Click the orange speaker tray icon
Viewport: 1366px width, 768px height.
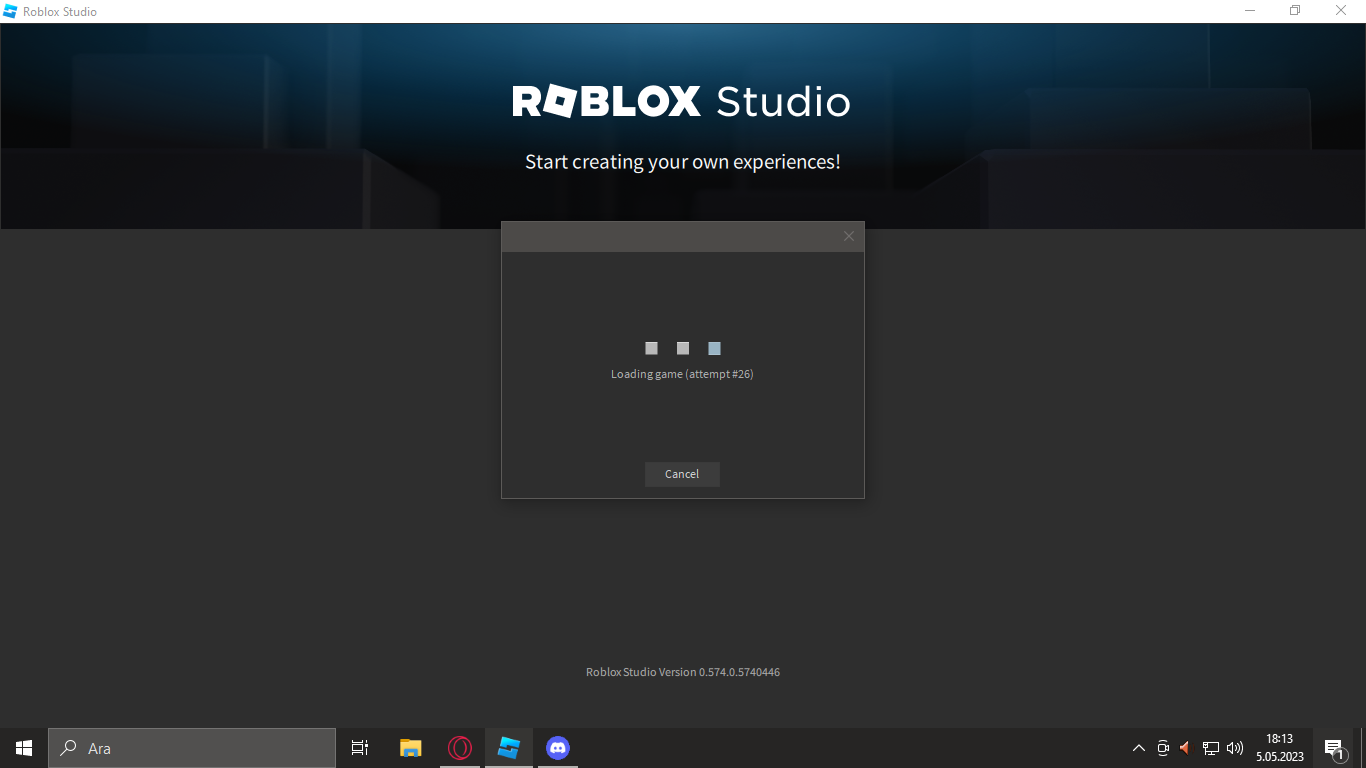1185,748
